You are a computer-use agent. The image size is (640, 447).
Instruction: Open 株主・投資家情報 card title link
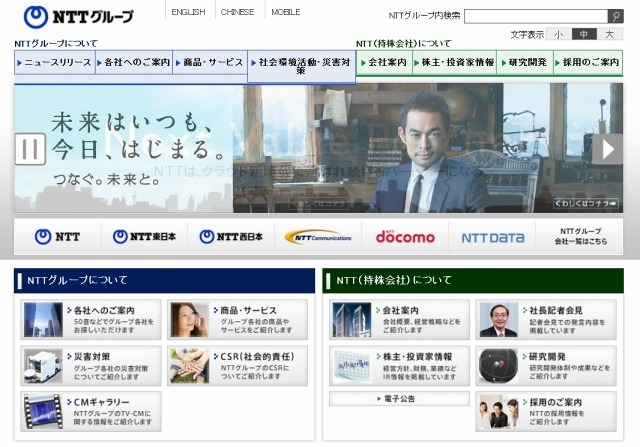[x=418, y=357]
